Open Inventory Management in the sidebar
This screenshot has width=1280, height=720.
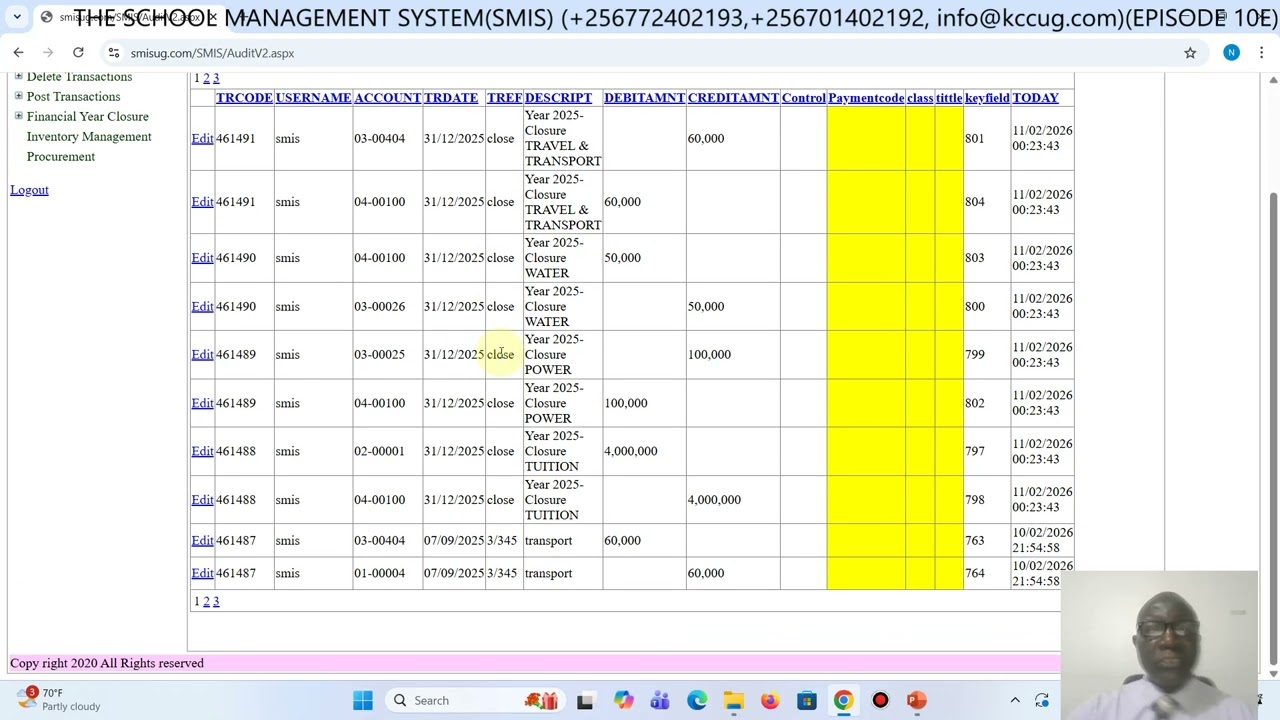[x=89, y=137]
